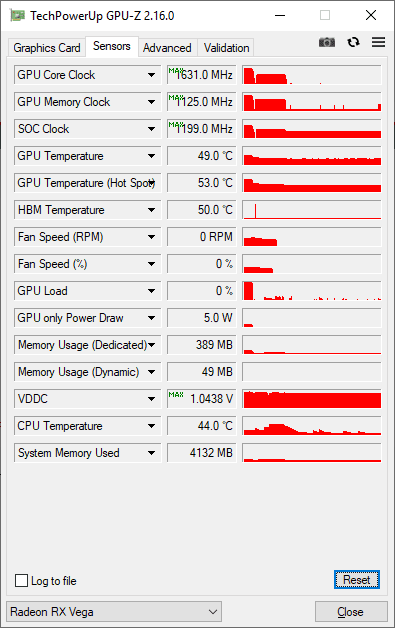This screenshot has width=395, height=628.
Task: Open the GPU only Power Draw dropdown
Action: coord(151,318)
